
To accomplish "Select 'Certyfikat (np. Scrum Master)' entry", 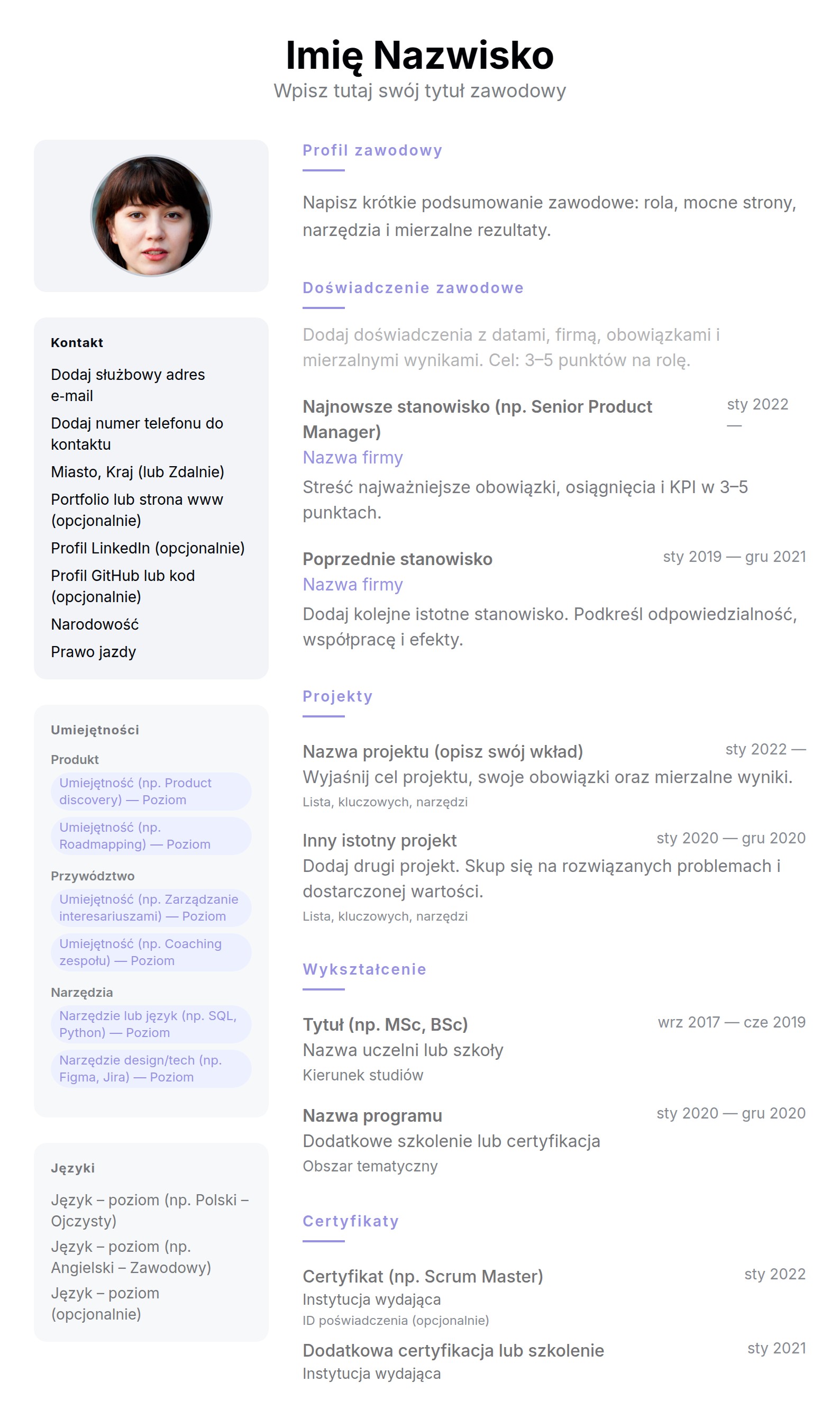I will [x=422, y=1277].
